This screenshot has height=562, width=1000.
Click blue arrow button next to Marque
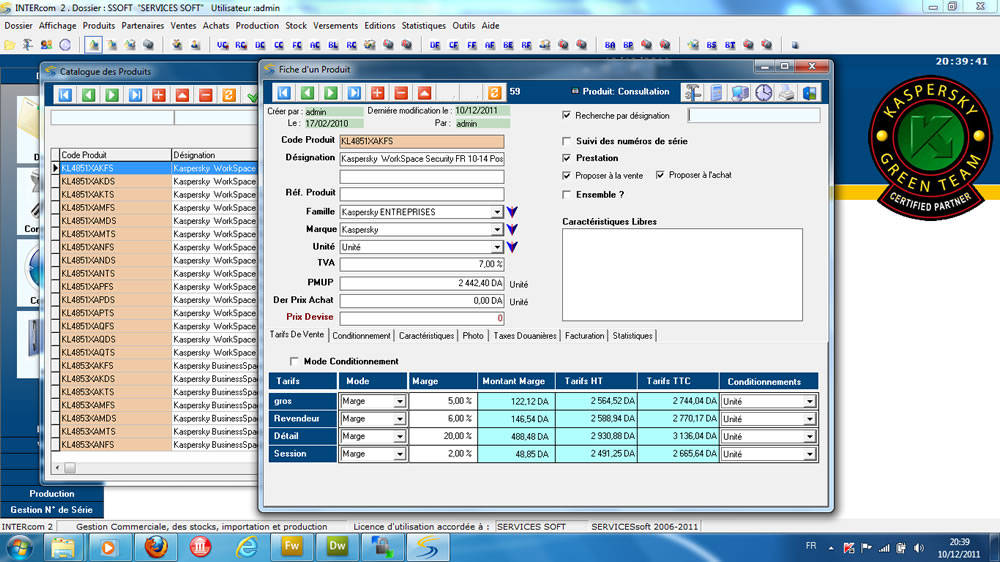(x=512, y=229)
